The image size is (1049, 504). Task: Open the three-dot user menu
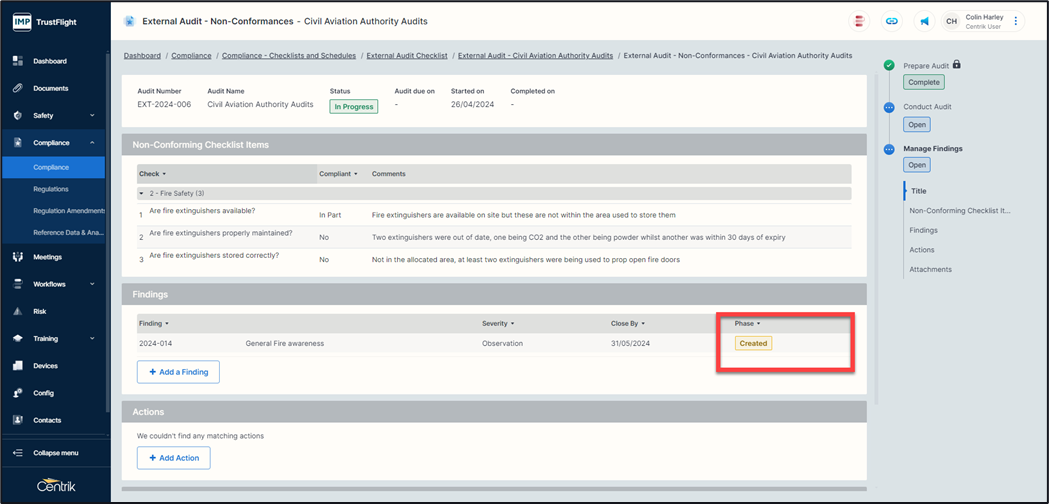coord(1016,21)
